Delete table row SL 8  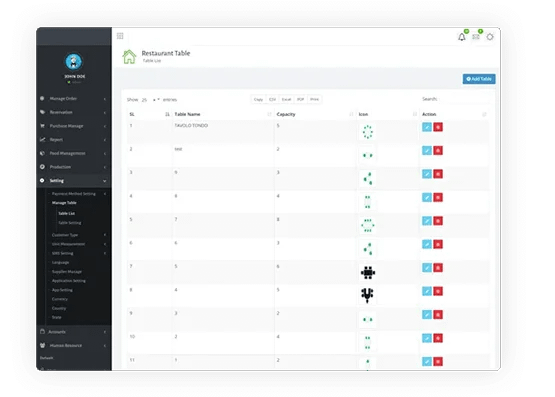(x=438, y=291)
